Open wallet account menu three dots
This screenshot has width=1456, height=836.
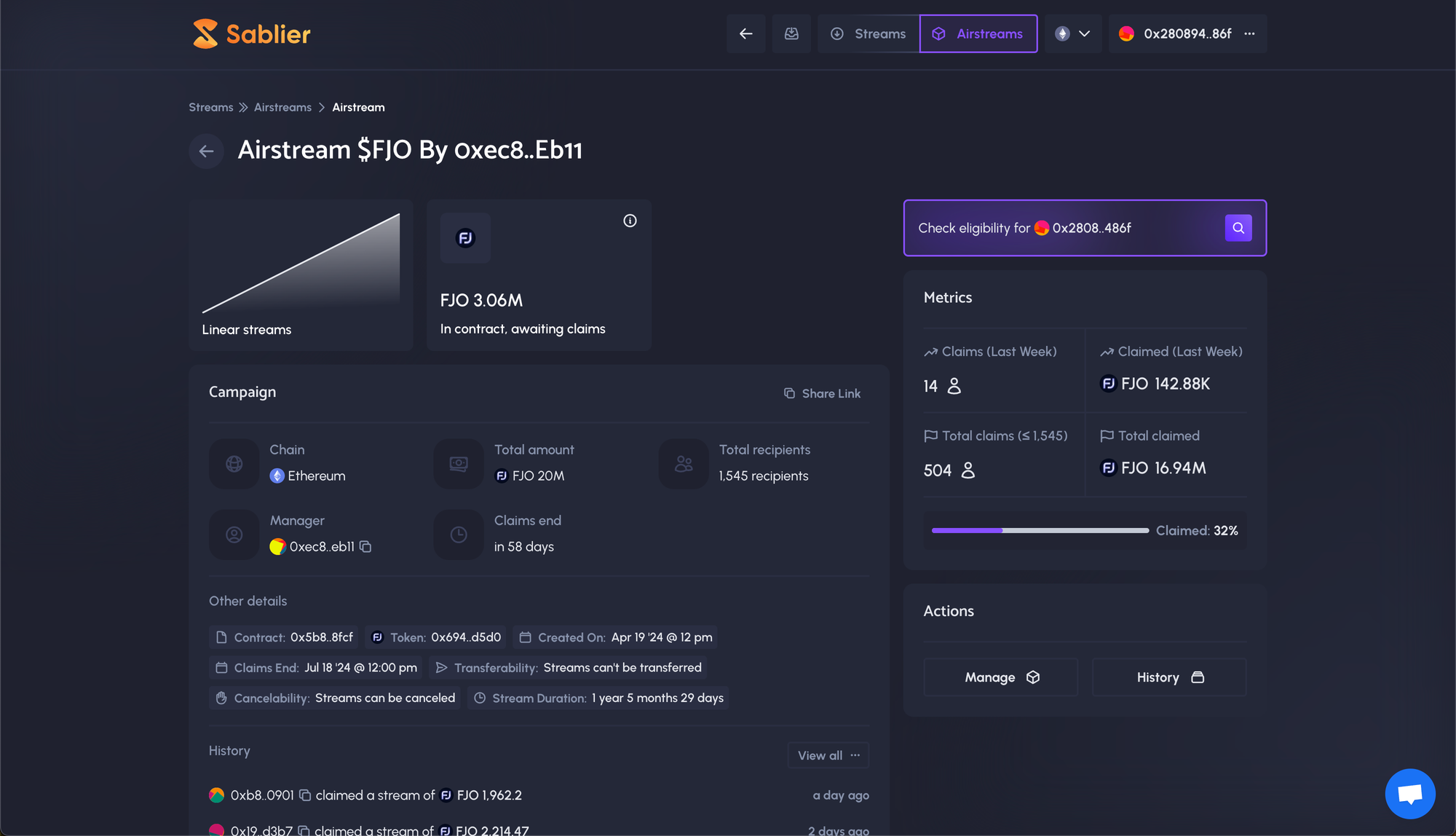(x=1249, y=33)
